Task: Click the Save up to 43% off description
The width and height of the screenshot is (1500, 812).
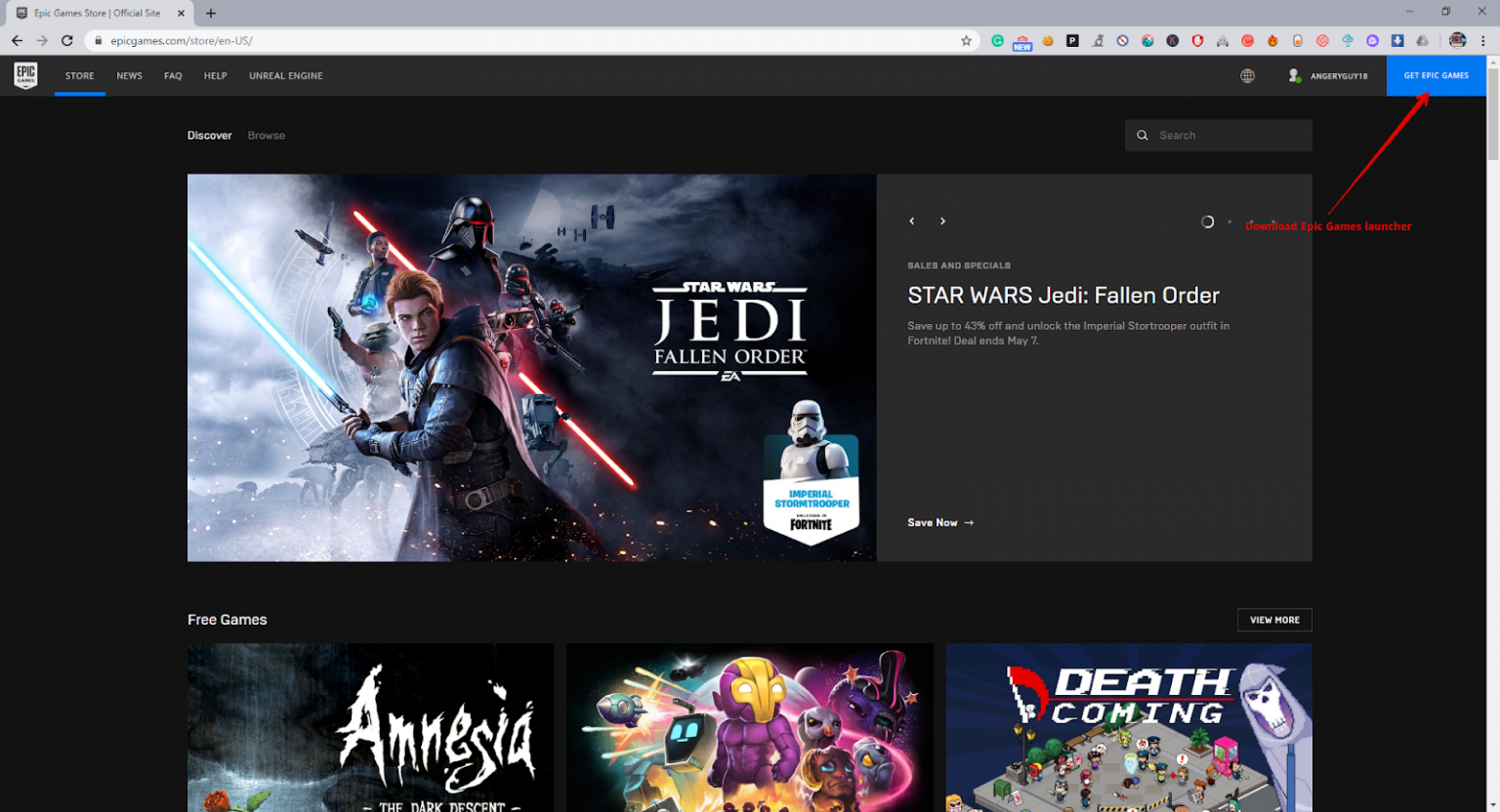Action: coord(1068,333)
